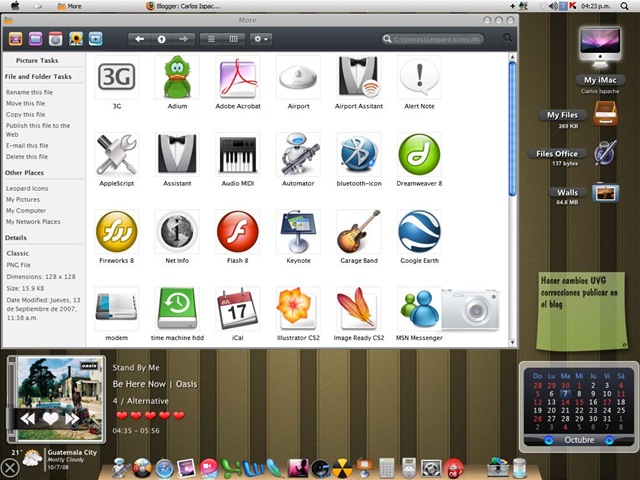Open My Network Places link
Viewport: 640px width, 480px height.
click(x=33, y=222)
